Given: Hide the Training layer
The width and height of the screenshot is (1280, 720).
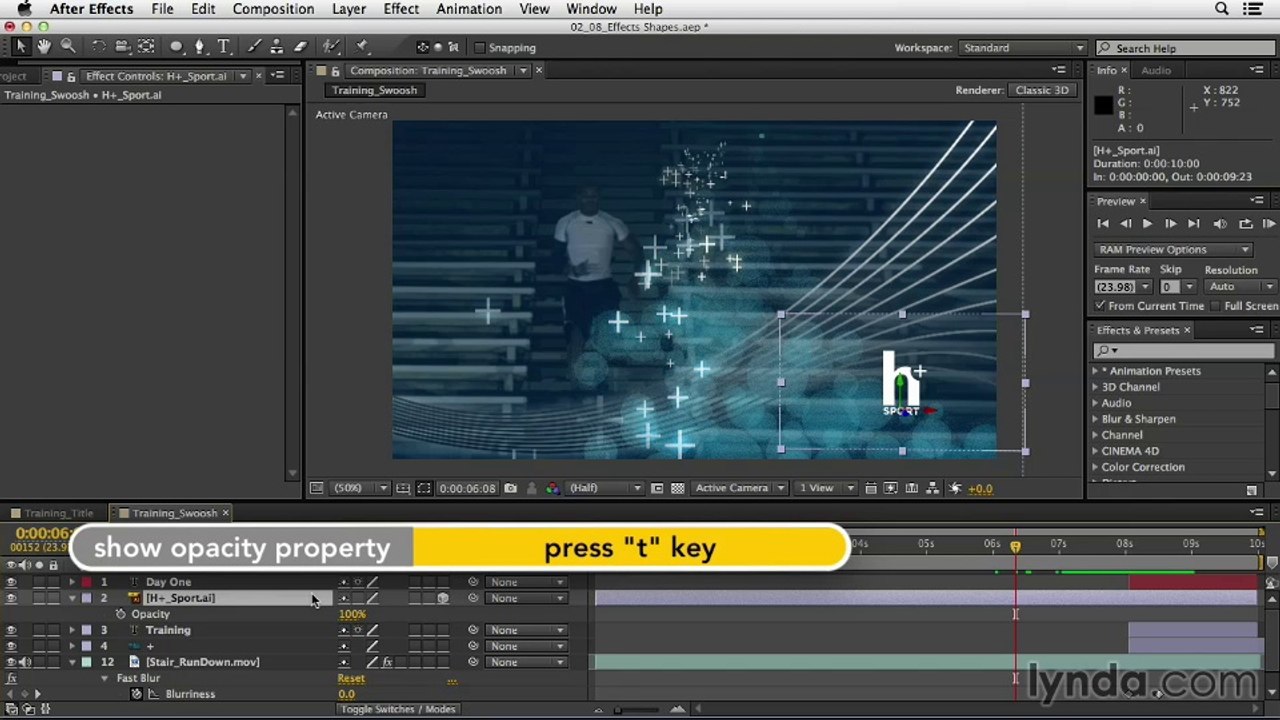Looking at the screenshot, I should click(11, 630).
